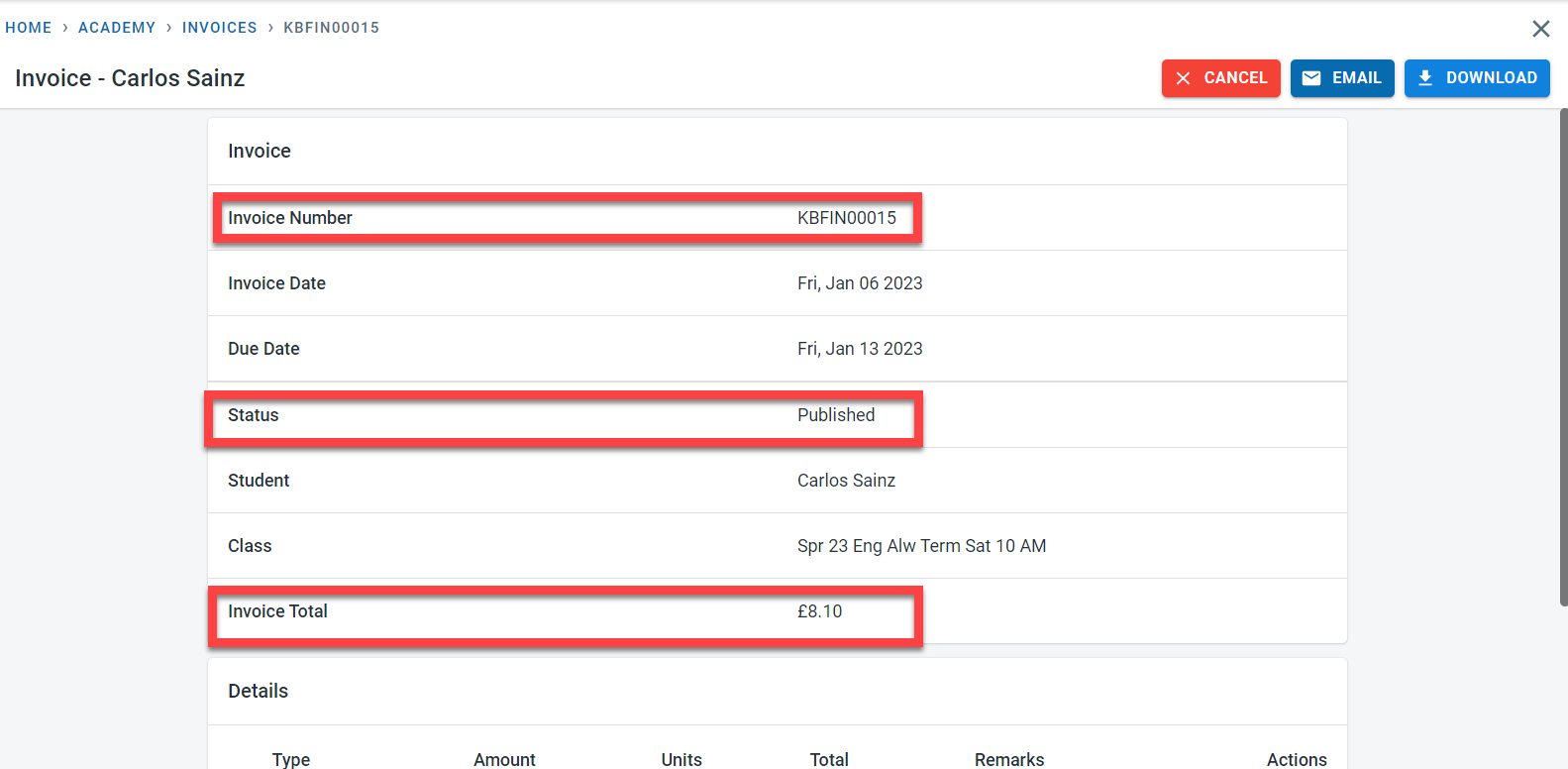Click the X icon on the Cancel button
The image size is (1568, 769).
point(1183,78)
